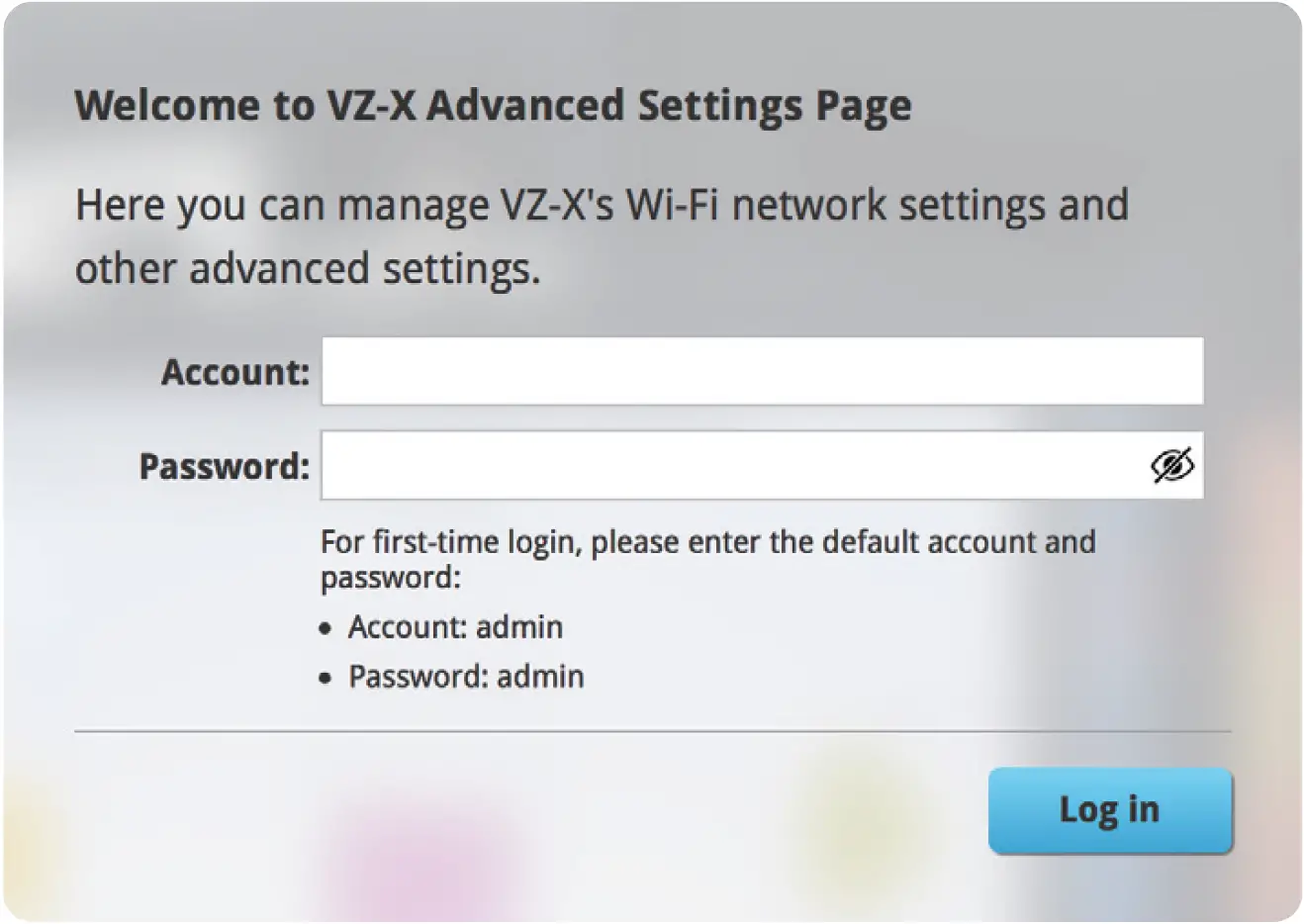This screenshot has width=1304, height=924.
Task: Click the "Account: admin" default credential line
Action: coord(455,627)
